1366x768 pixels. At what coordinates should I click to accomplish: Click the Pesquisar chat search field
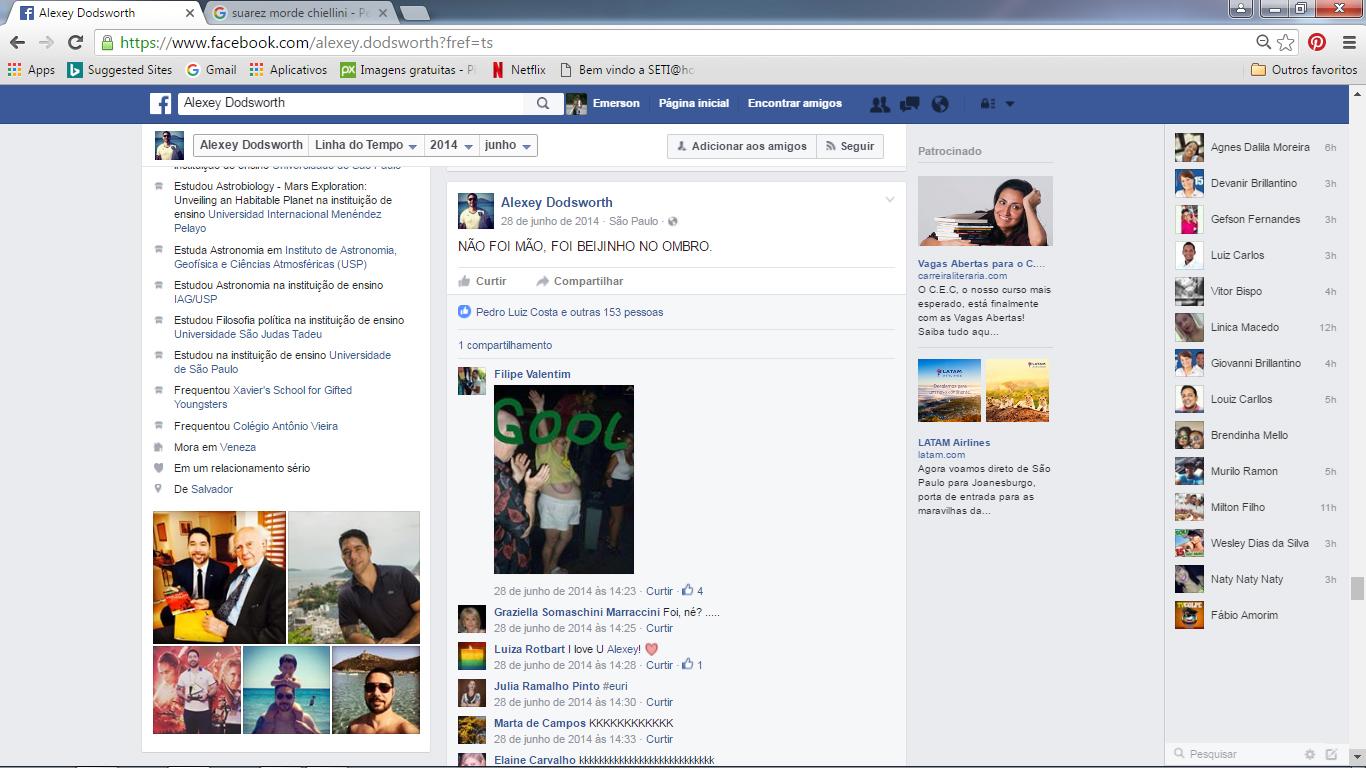[1235, 754]
